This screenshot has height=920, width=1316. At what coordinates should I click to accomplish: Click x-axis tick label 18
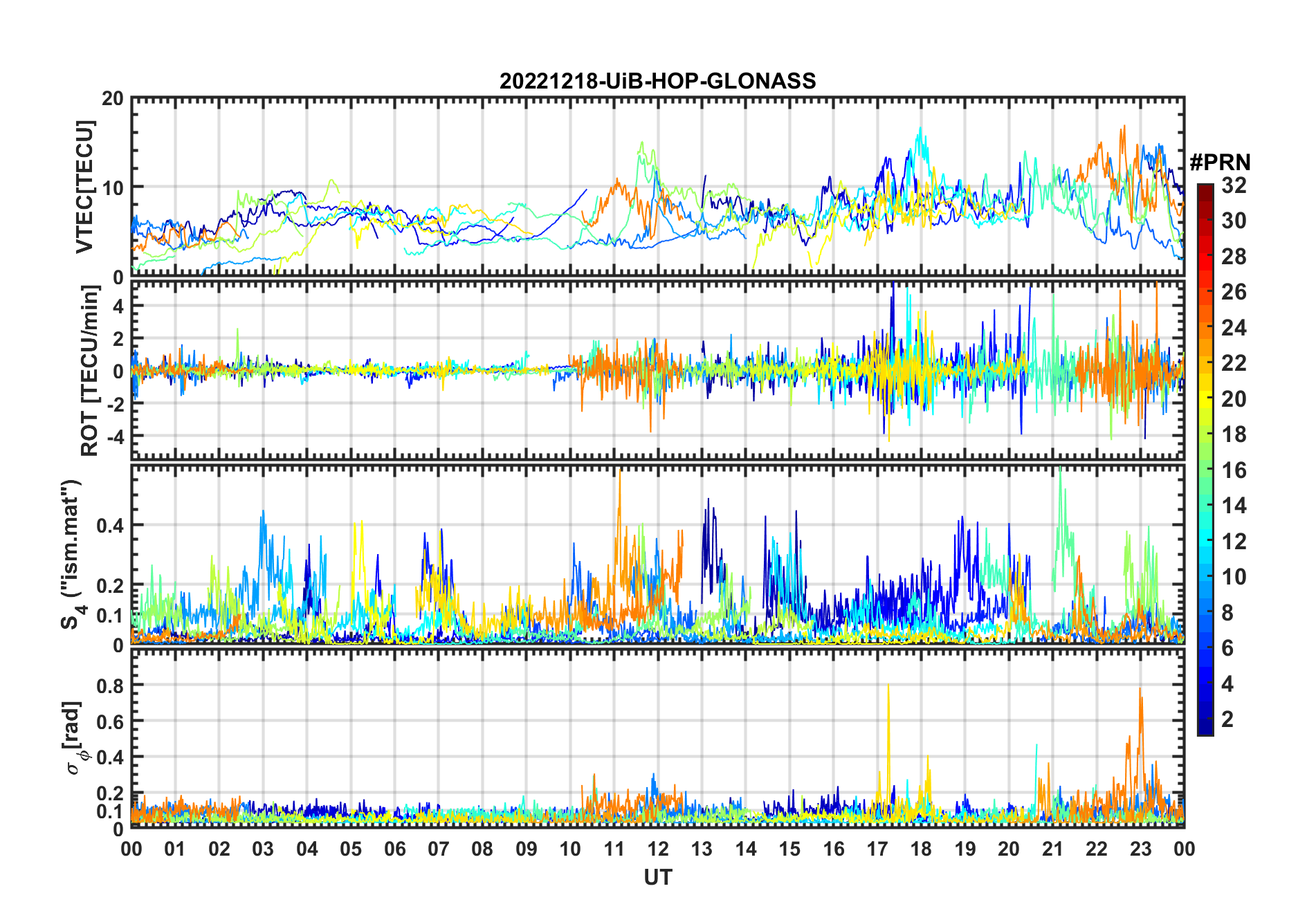[x=921, y=849]
